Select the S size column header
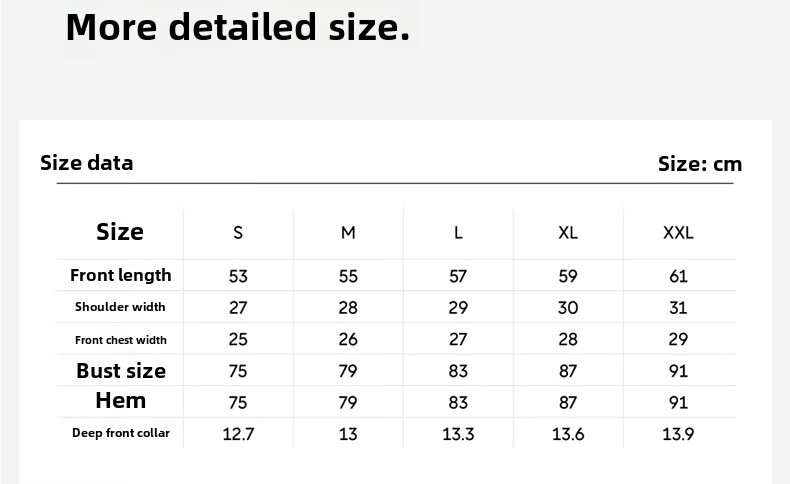The width and height of the screenshot is (790, 484). click(238, 233)
